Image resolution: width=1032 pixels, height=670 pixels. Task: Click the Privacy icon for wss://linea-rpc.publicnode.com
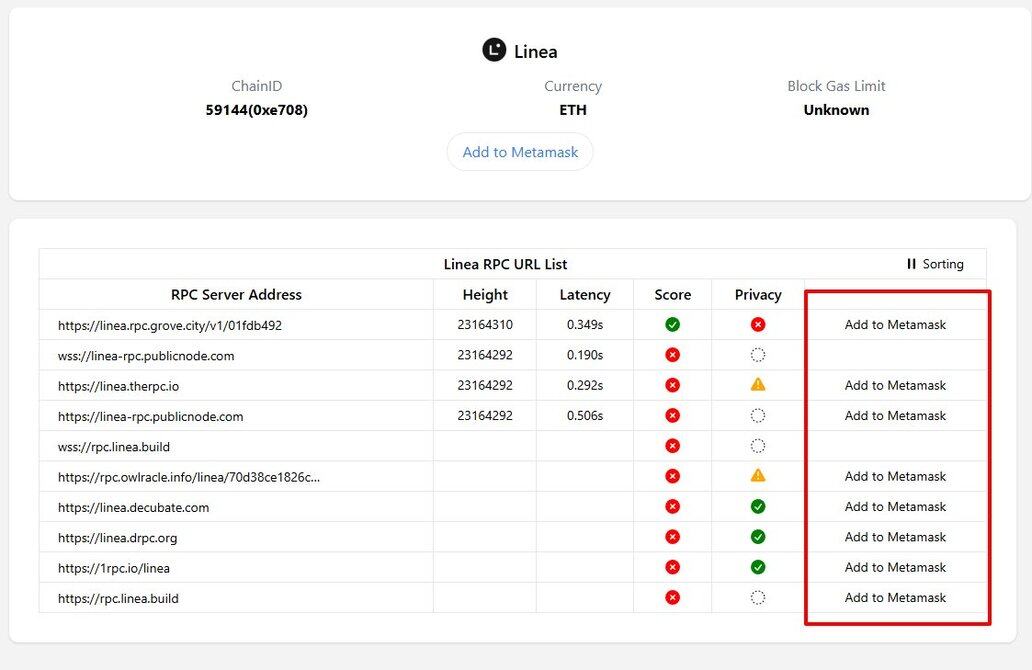tap(758, 355)
